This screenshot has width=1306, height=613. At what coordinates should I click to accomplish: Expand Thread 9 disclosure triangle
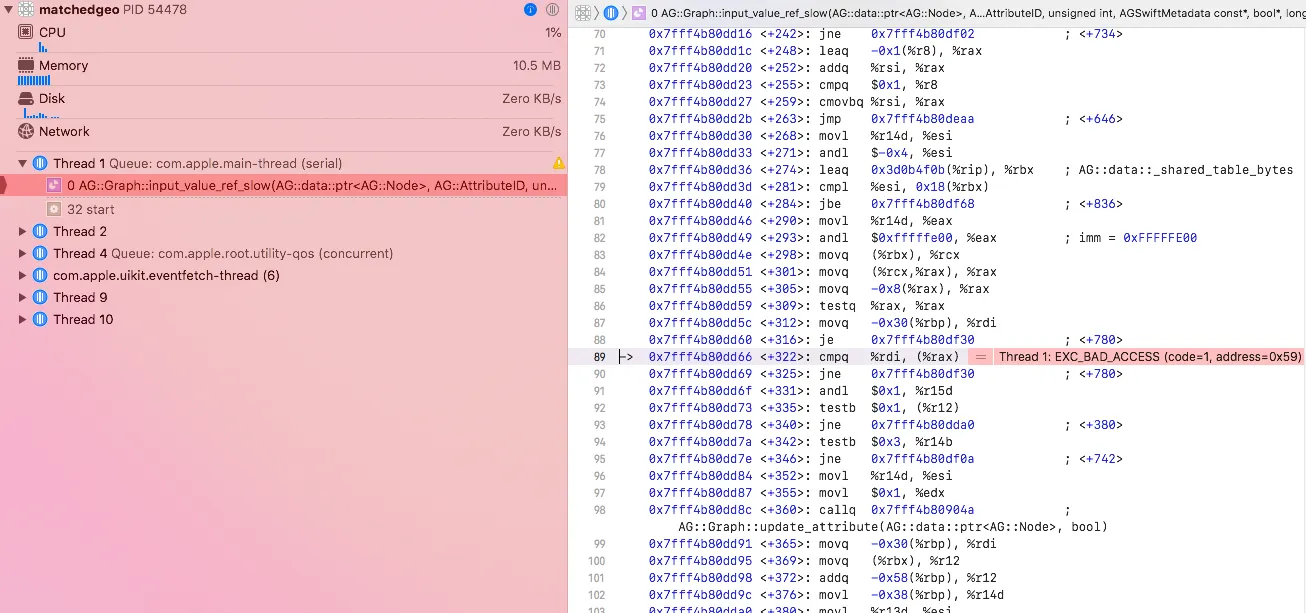point(23,297)
